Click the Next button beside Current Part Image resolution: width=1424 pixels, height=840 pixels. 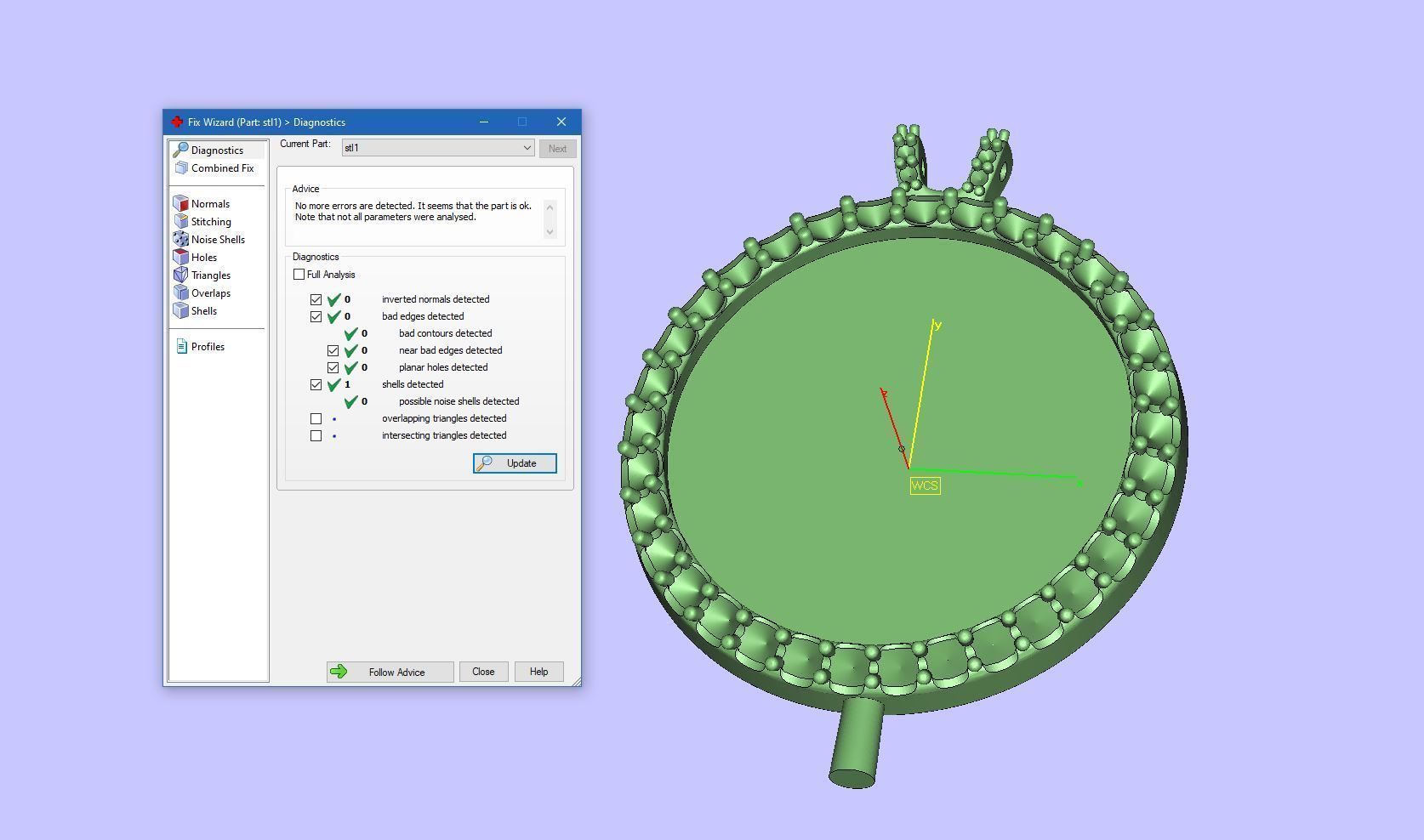[557, 149]
